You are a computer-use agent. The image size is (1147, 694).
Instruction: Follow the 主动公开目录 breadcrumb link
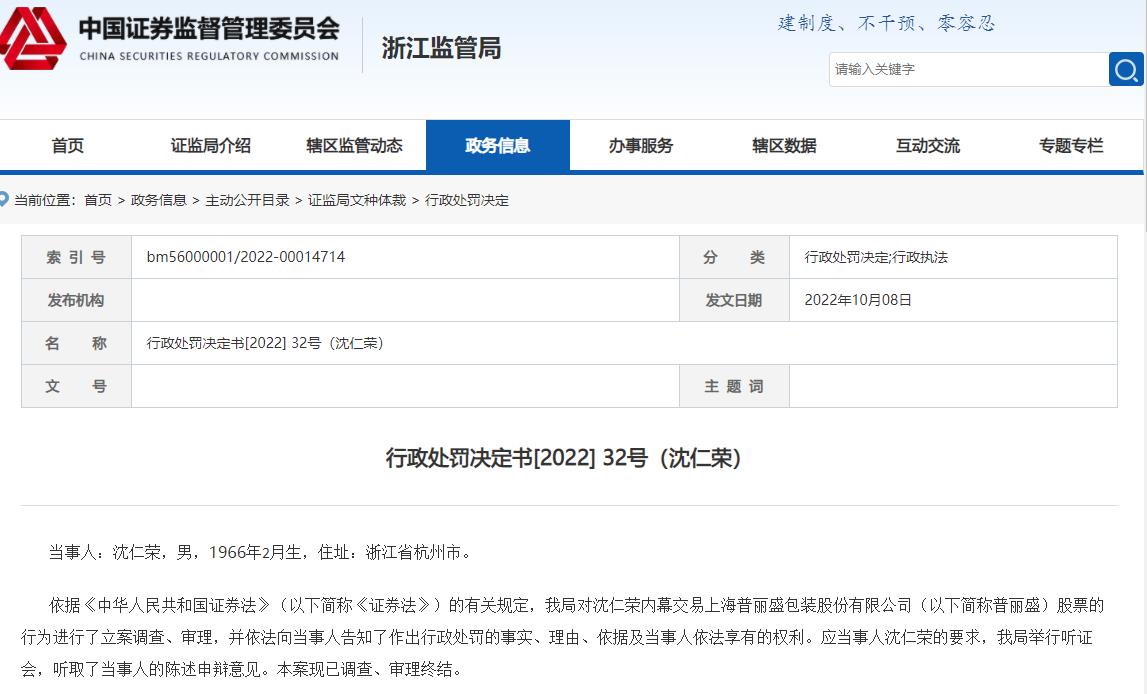point(247,200)
